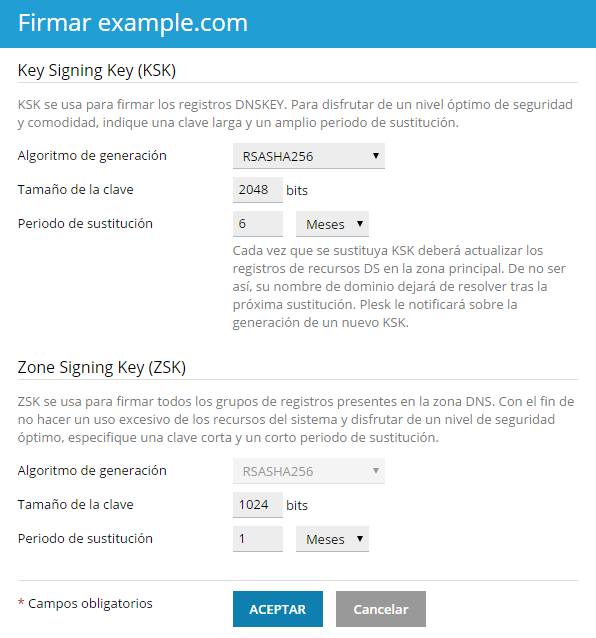Click the ZSK 'Algoritmo de generación' label

92,471
